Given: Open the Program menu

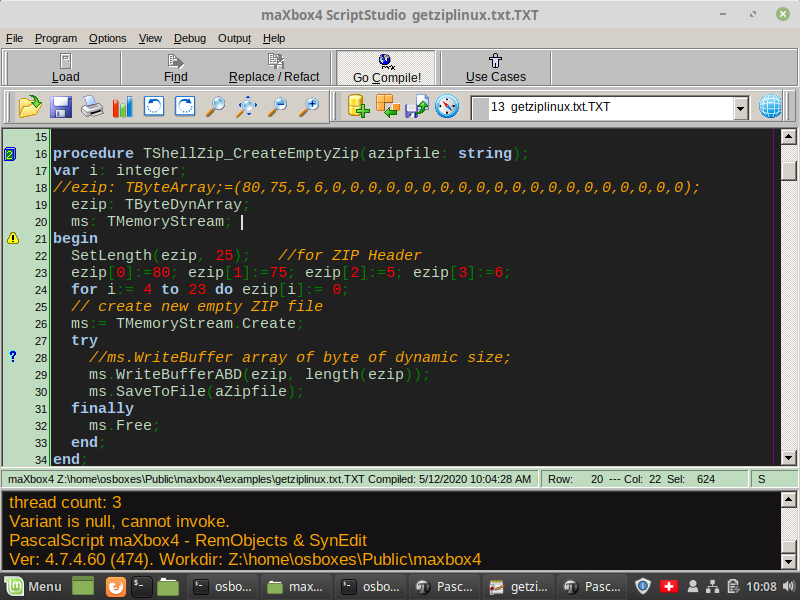Looking at the screenshot, I should [x=56, y=38].
